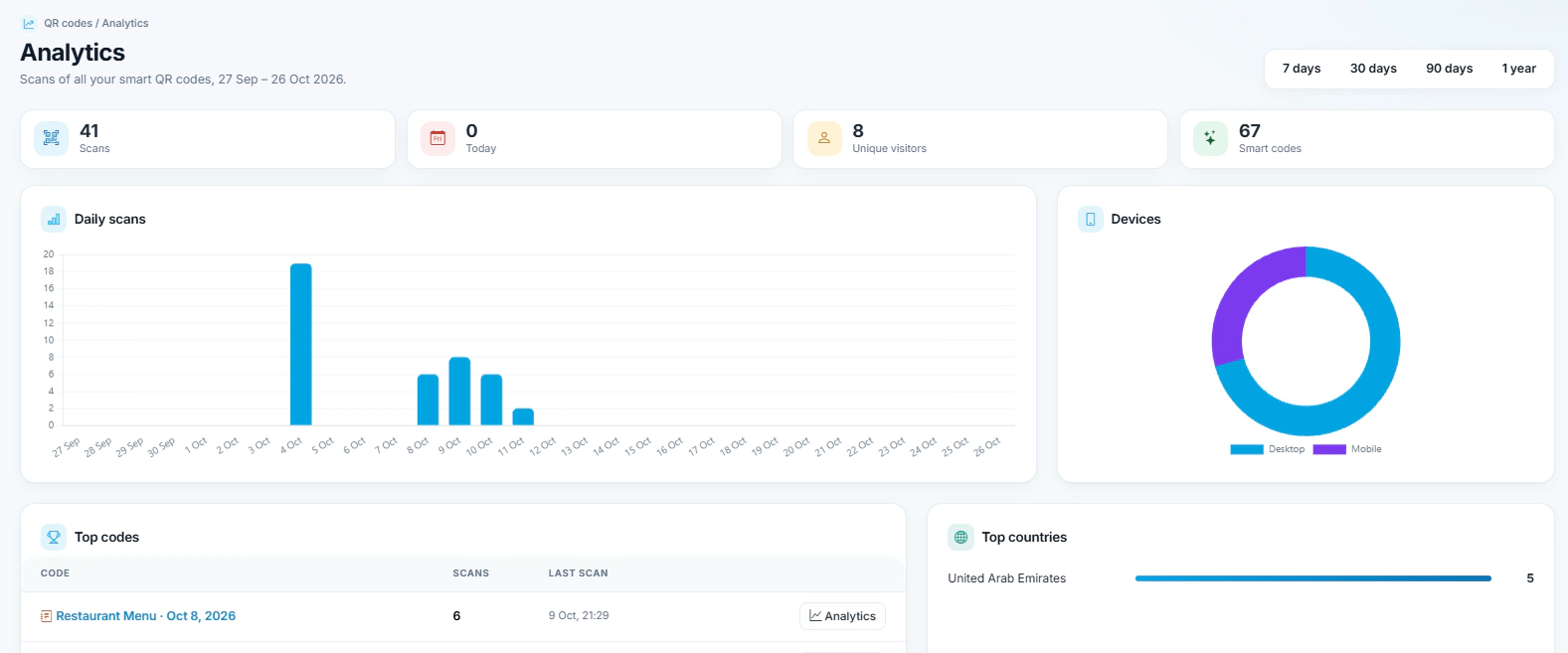Open Analytics for Restaurant Menu code
Viewport: 1568px width, 653px height.
pyautogui.click(x=842, y=616)
